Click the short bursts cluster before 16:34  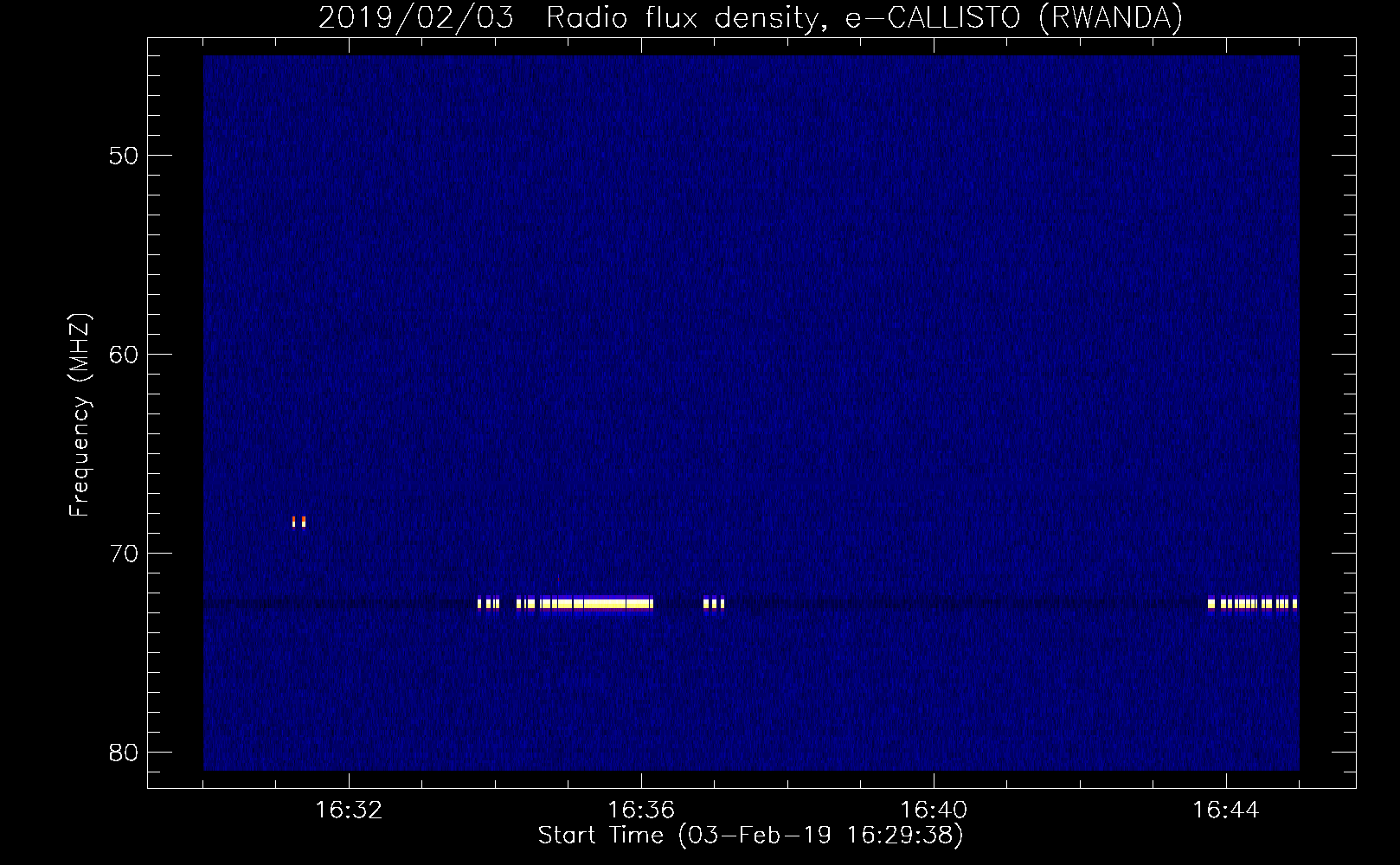tap(489, 603)
